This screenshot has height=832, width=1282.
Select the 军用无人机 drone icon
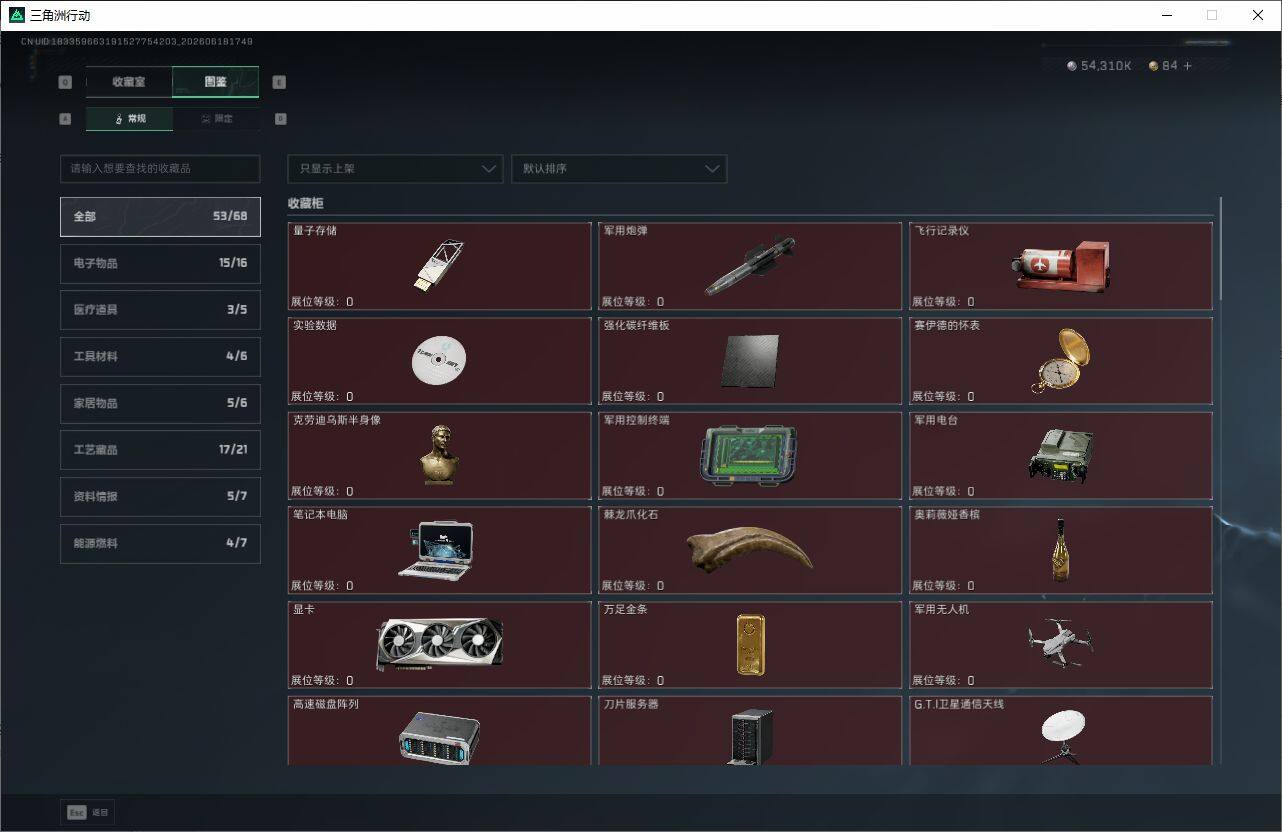pos(1060,642)
